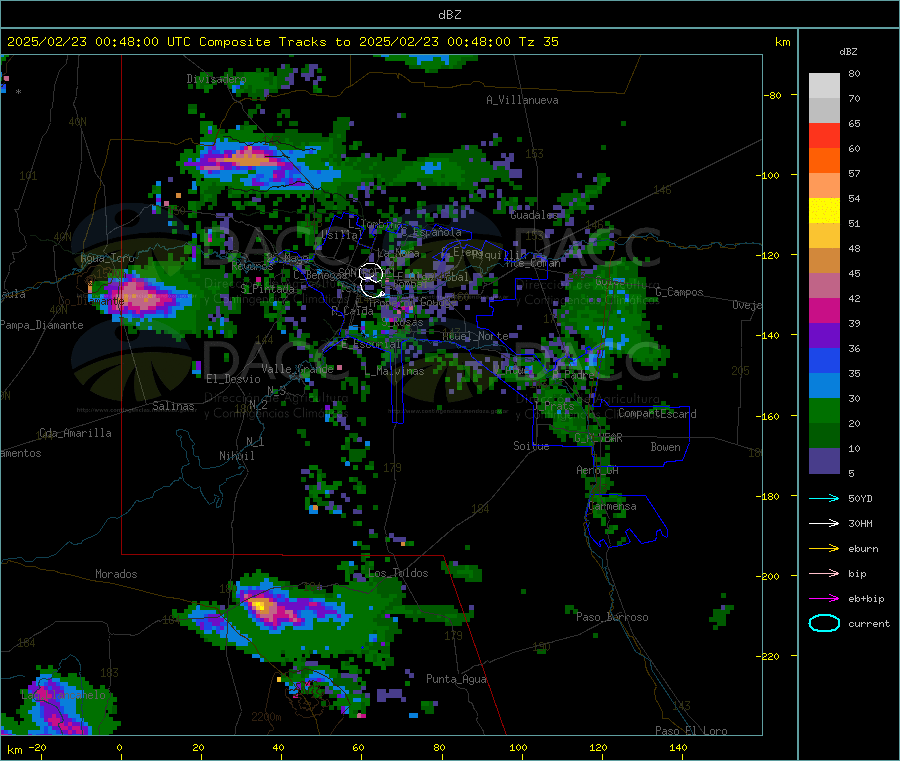Click the Soitue map label
This screenshot has height=761, width=900.
click(x=531, y=446)
